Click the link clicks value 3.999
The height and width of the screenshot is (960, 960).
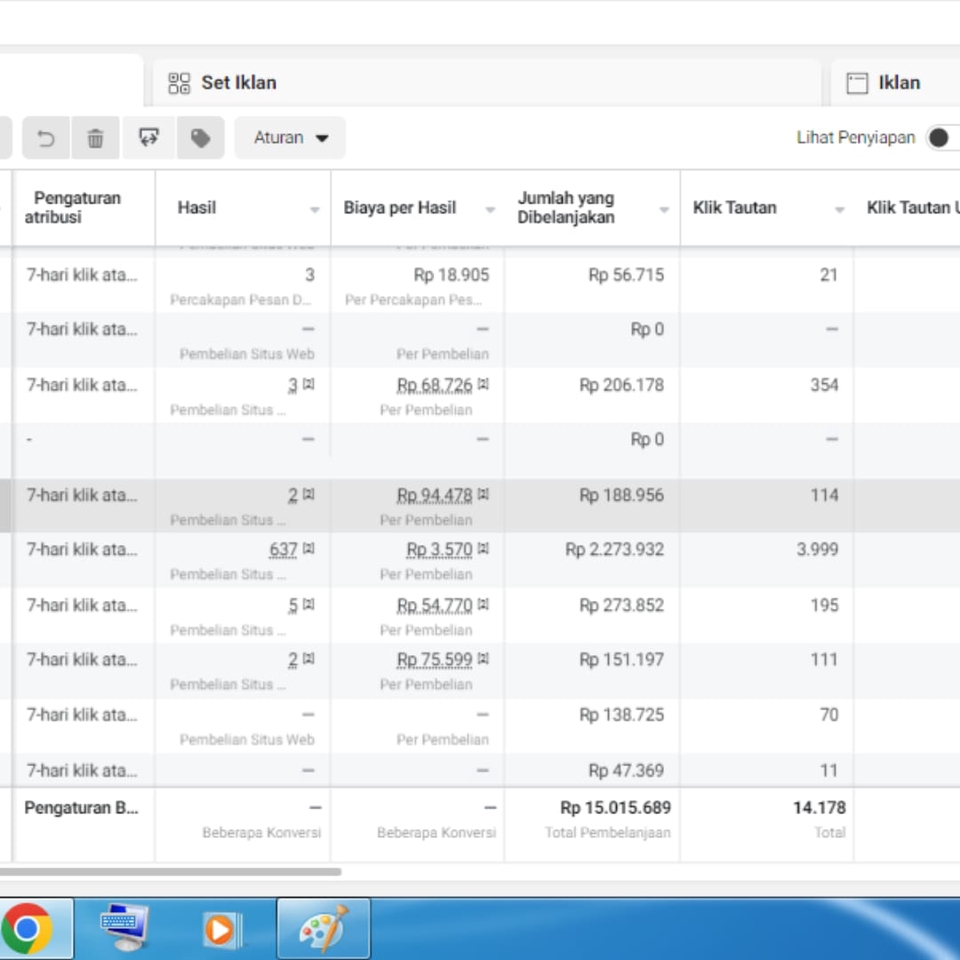coord(817,550)
